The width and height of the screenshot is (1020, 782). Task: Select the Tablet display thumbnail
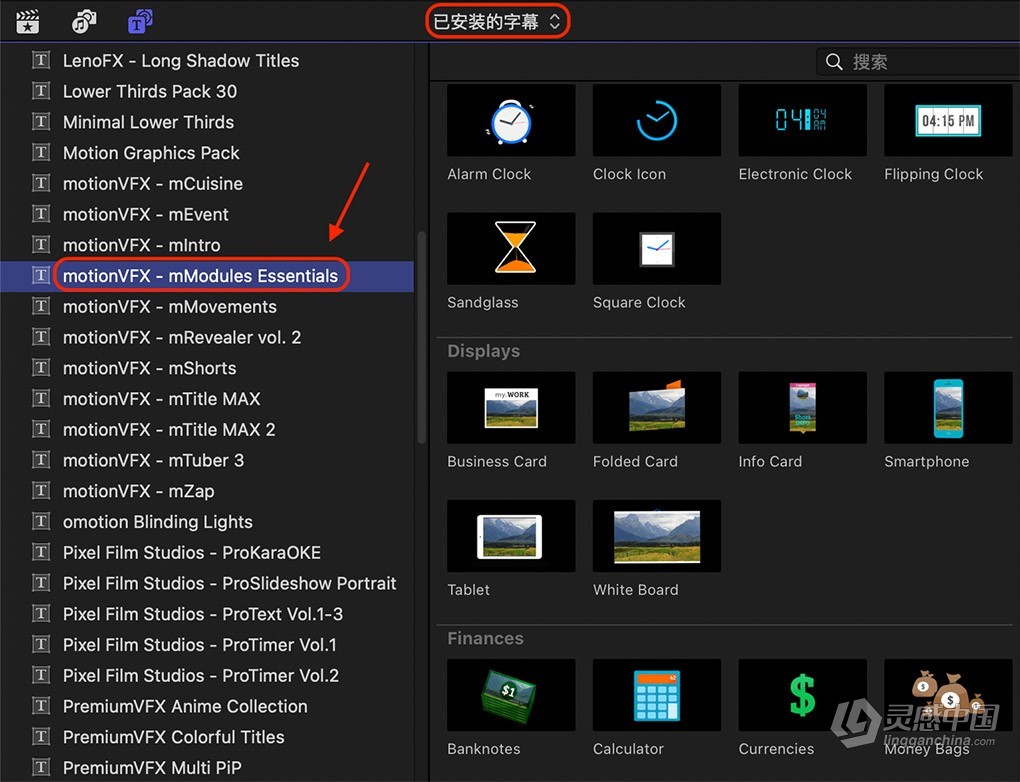click(511, 536)
